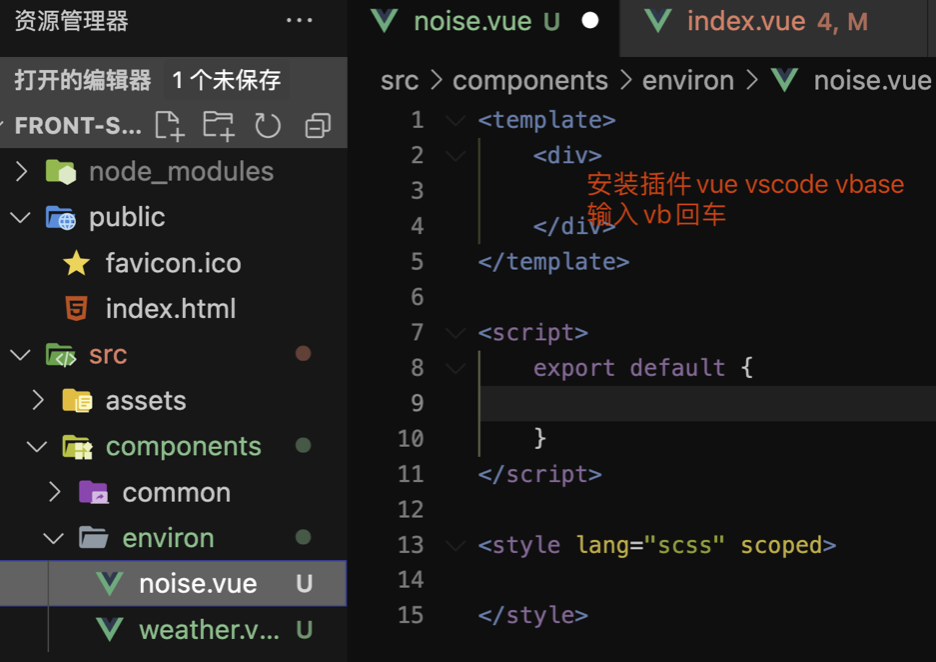Click the public folder globe icon
936x662 pixels.
click(61, 218)
